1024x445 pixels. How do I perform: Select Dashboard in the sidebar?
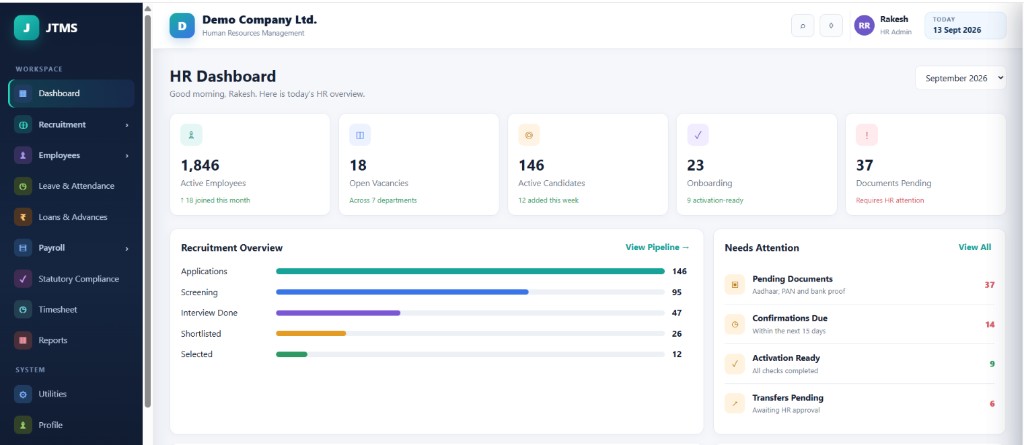click(x=72, y=93)
